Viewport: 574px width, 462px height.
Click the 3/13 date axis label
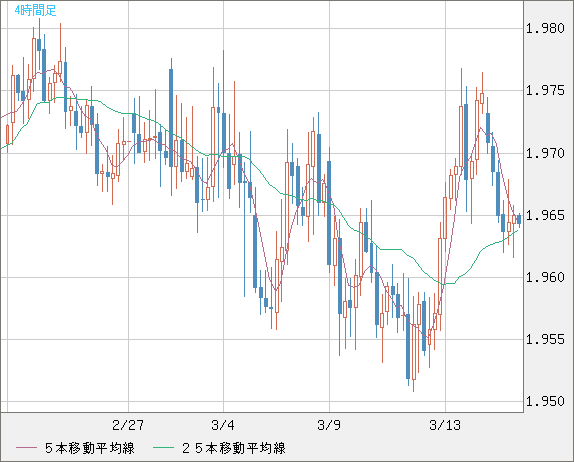click(x=445, y=425)
